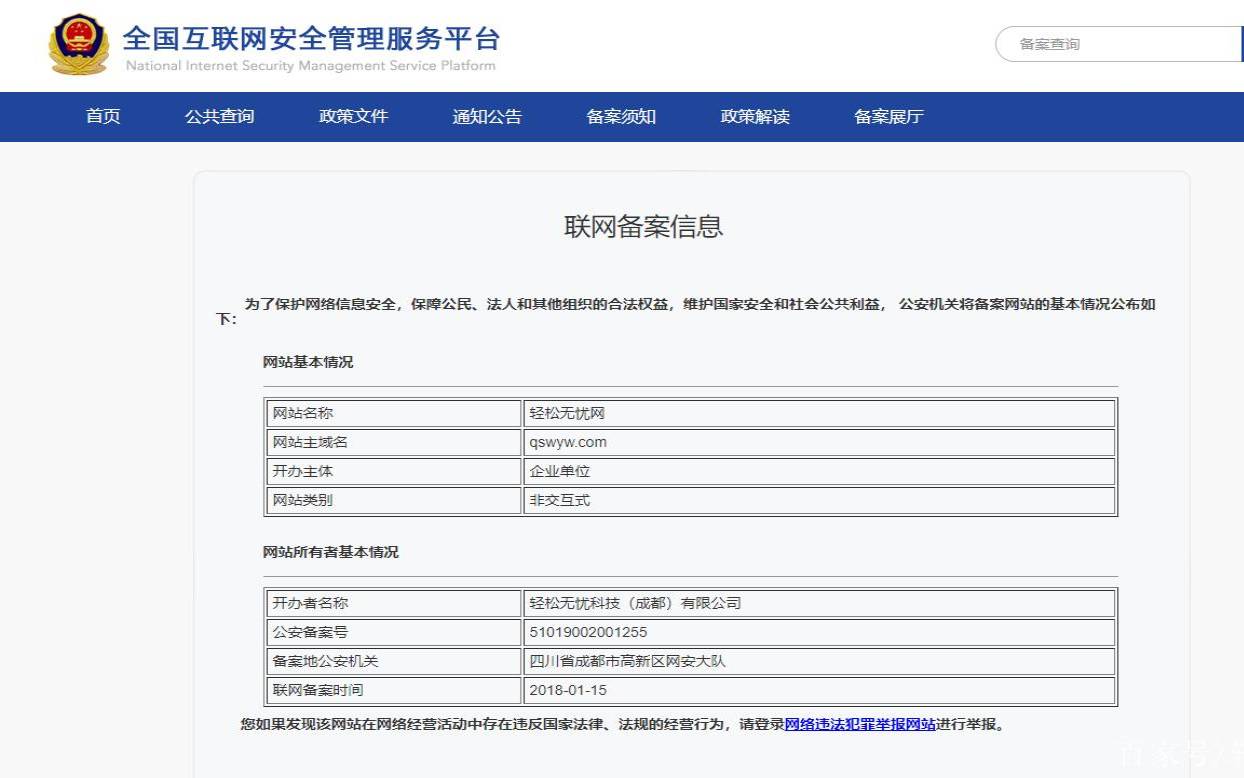Click the 开办主体 label cell
Viewport: 1244px width, 778px height.
[x=393, y=471]
